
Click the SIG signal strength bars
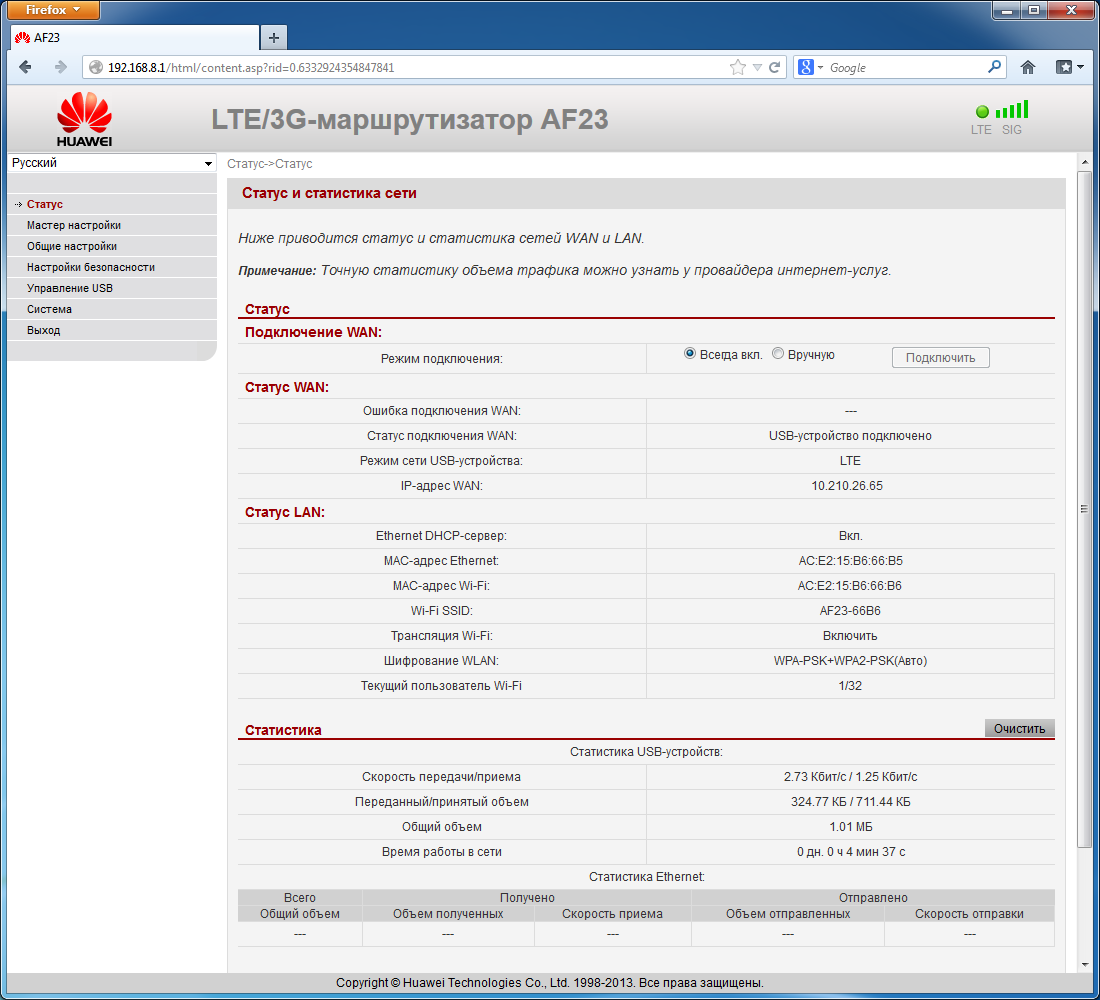pyautogui.click(x=1012, y=109)
